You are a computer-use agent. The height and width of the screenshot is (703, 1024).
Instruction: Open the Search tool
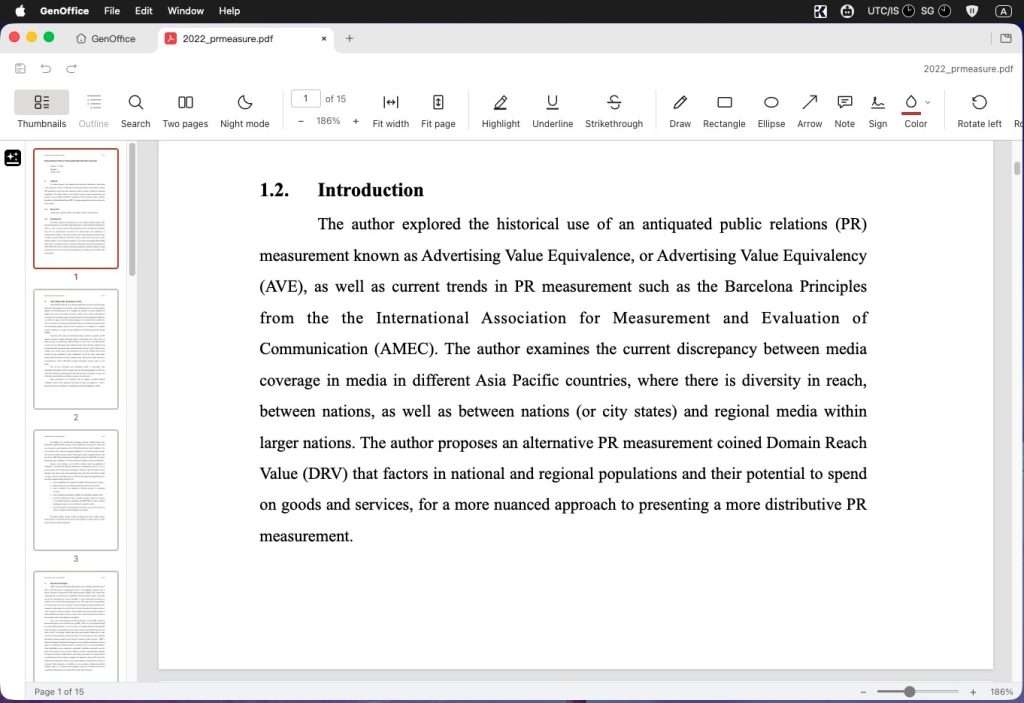click(135, 110)
